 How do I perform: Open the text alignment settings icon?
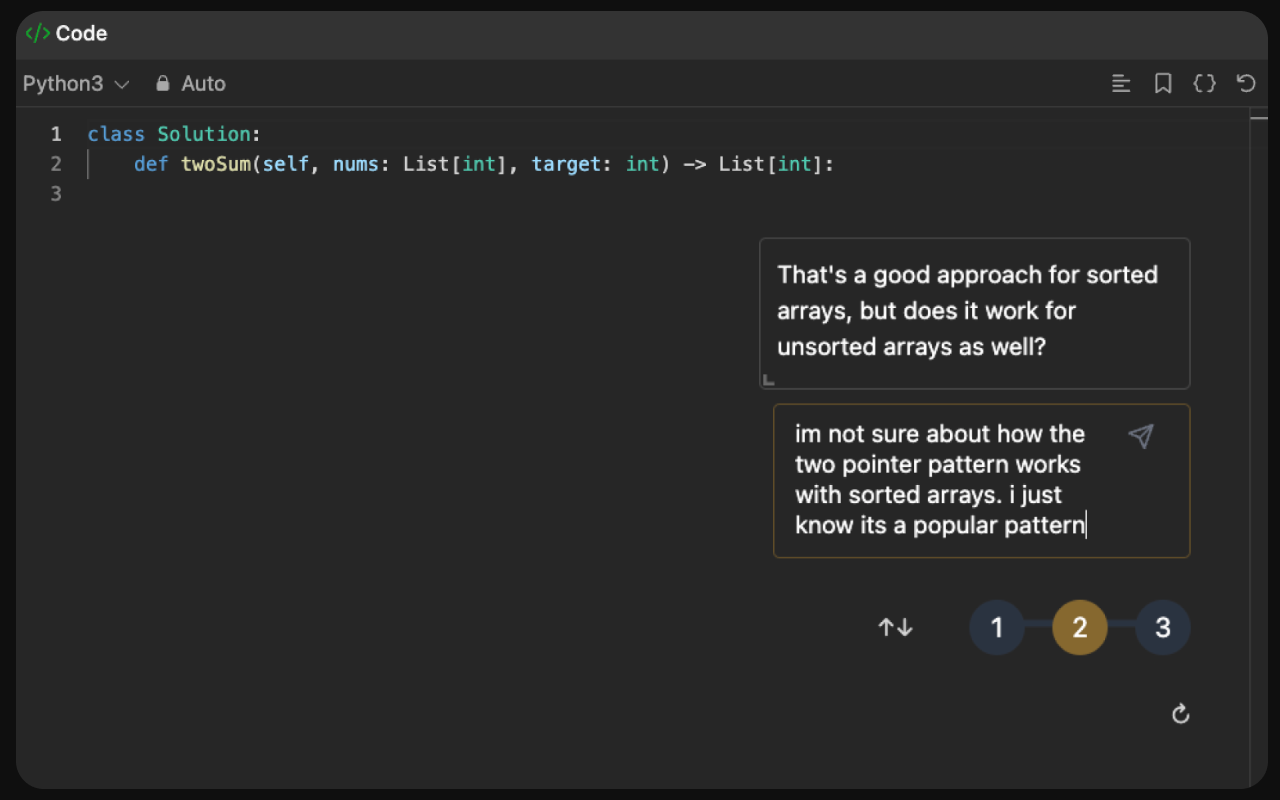[x=1121, y=83]
